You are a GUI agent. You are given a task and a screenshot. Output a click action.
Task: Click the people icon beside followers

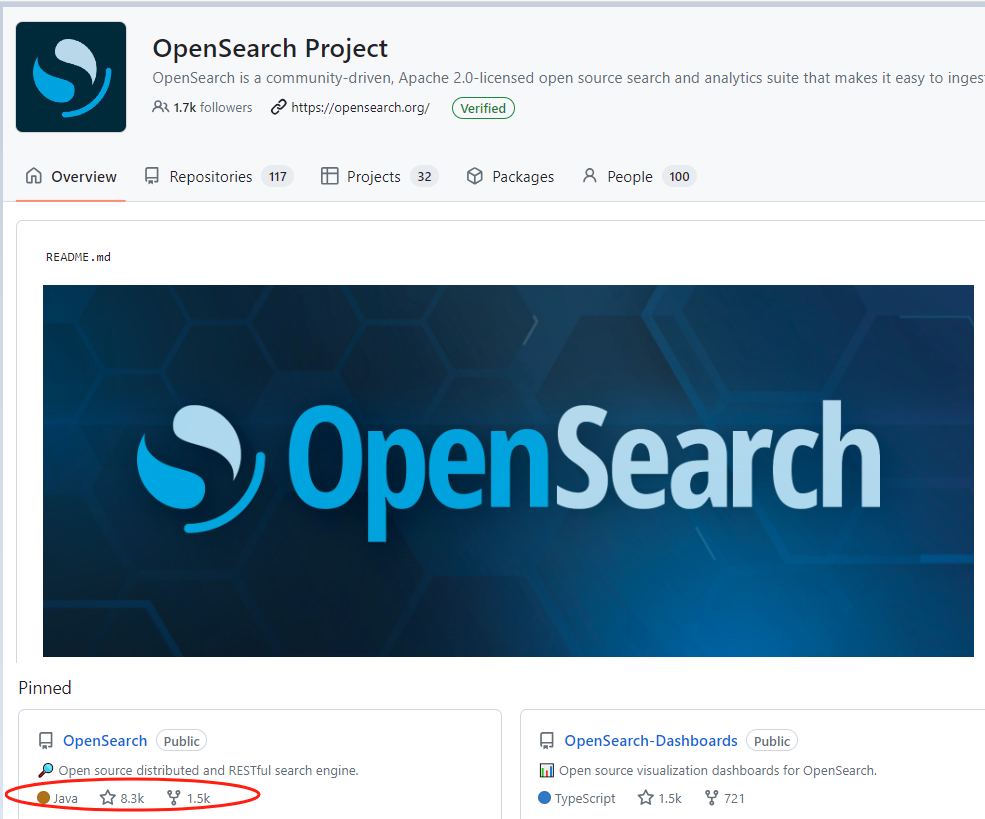tap(160, 107)
